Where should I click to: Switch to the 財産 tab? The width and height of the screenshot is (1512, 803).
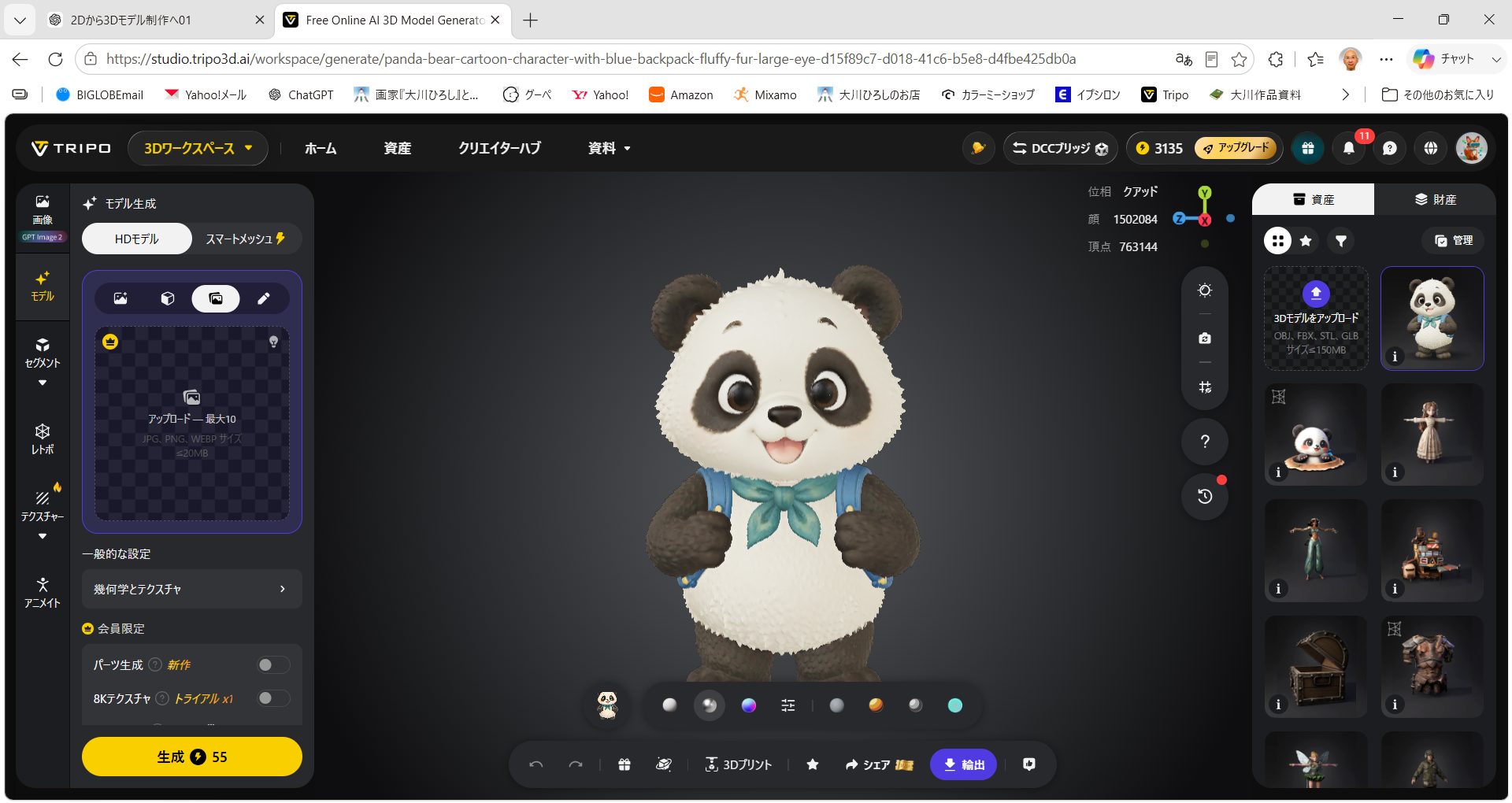coord(1435,199)
